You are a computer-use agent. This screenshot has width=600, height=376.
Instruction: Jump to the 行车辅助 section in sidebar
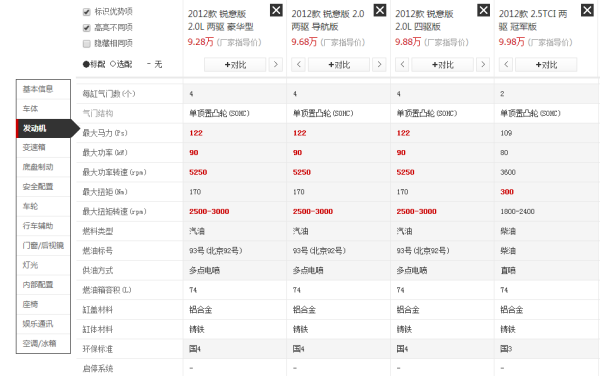[x=43, y=226]
